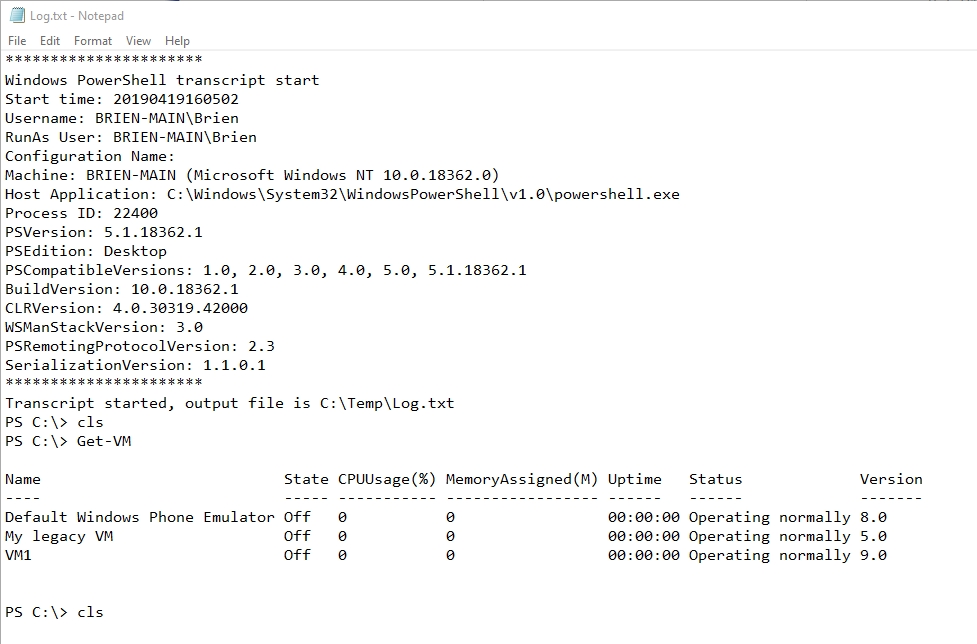Place cursor on Start time line
Viewport: 977px width, 644px height.
coord(122,100)
